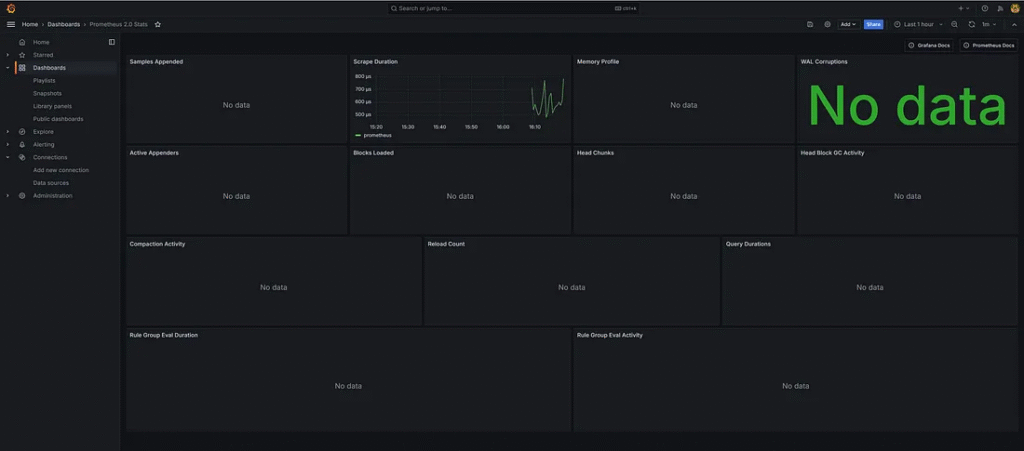The height and width of the screenshot is (451, 1024).
Task: Open the 1m refresh interval dropdown
Action: [x=988, y=24]
